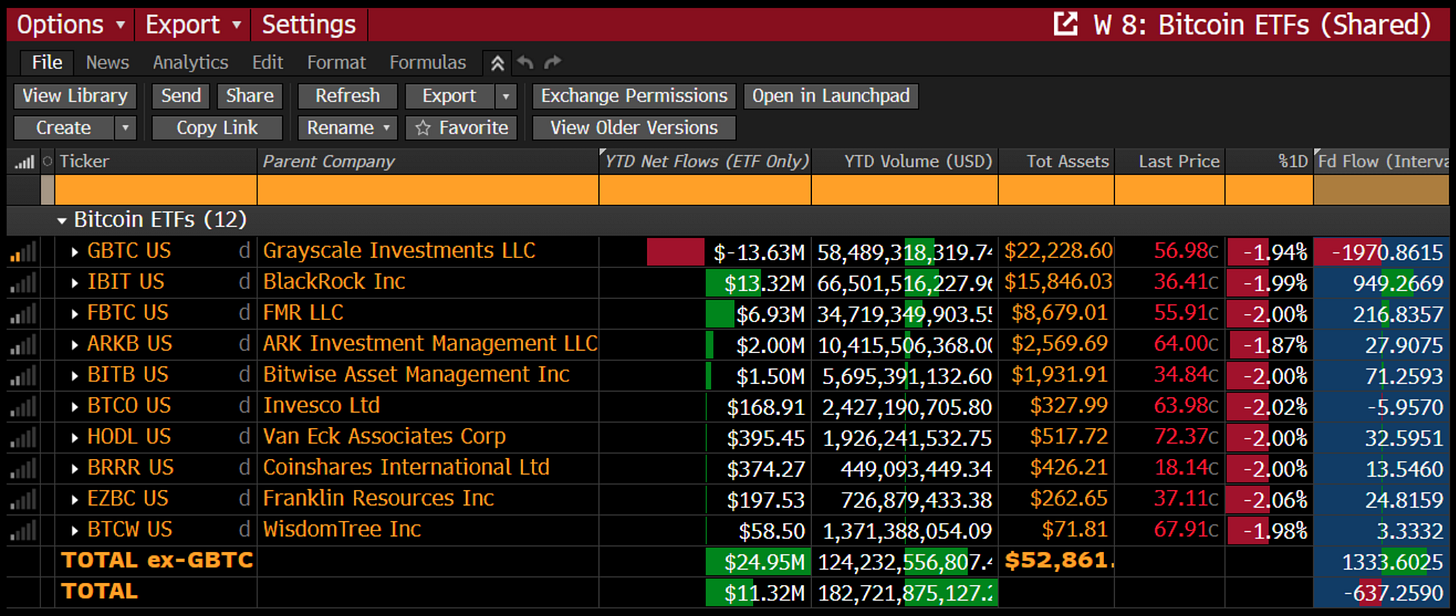Click the signal bars icon in ARKB row
This screenshot has width=1456, height=616.
[22, 344]
